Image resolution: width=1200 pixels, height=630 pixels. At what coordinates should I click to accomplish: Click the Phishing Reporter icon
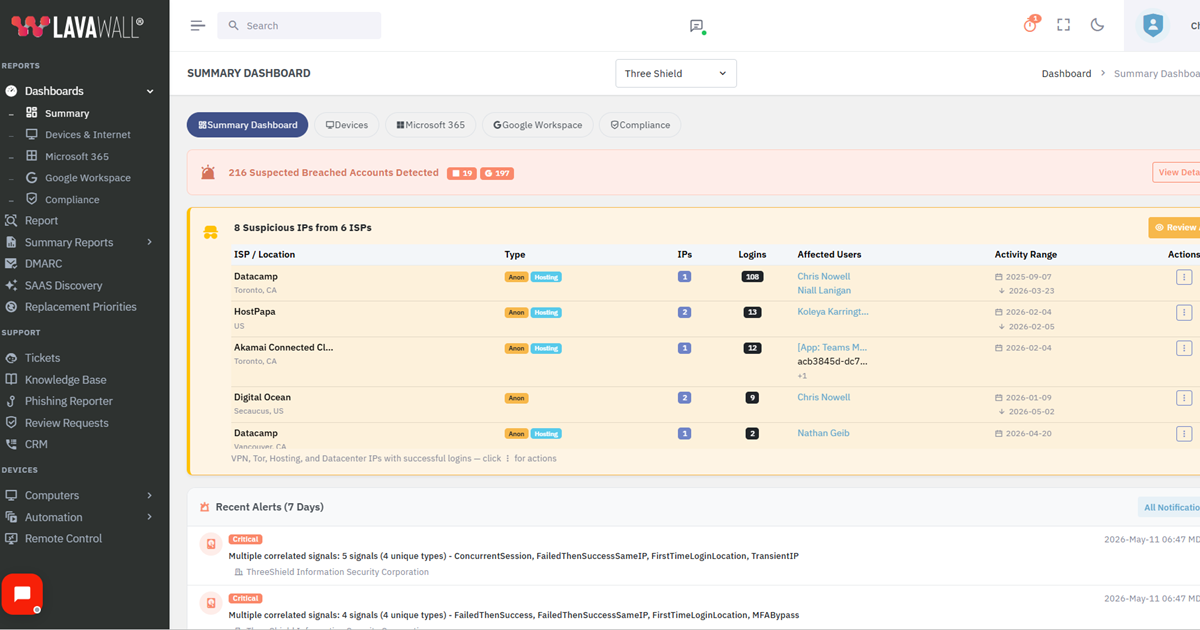tap(11, 401)
